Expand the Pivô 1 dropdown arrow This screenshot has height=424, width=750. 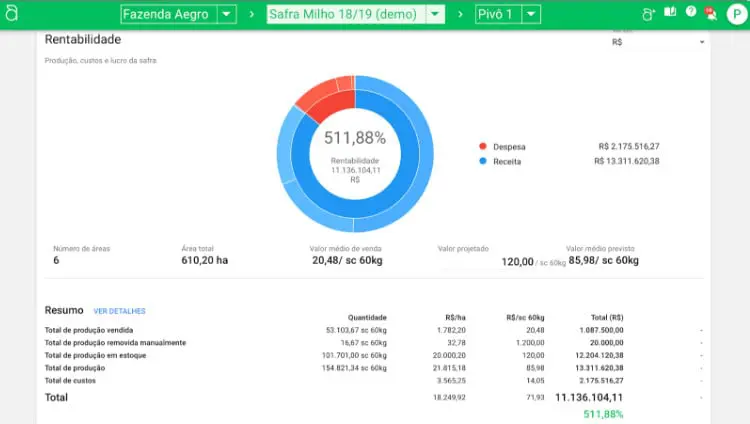point(530,14)
